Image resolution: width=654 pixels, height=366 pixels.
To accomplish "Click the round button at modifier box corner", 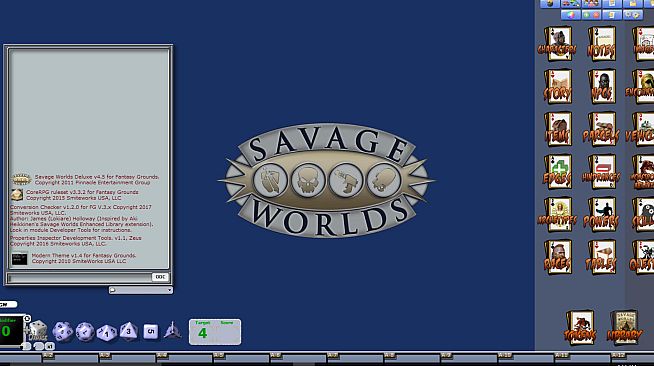I will click(x=27, y=319).
